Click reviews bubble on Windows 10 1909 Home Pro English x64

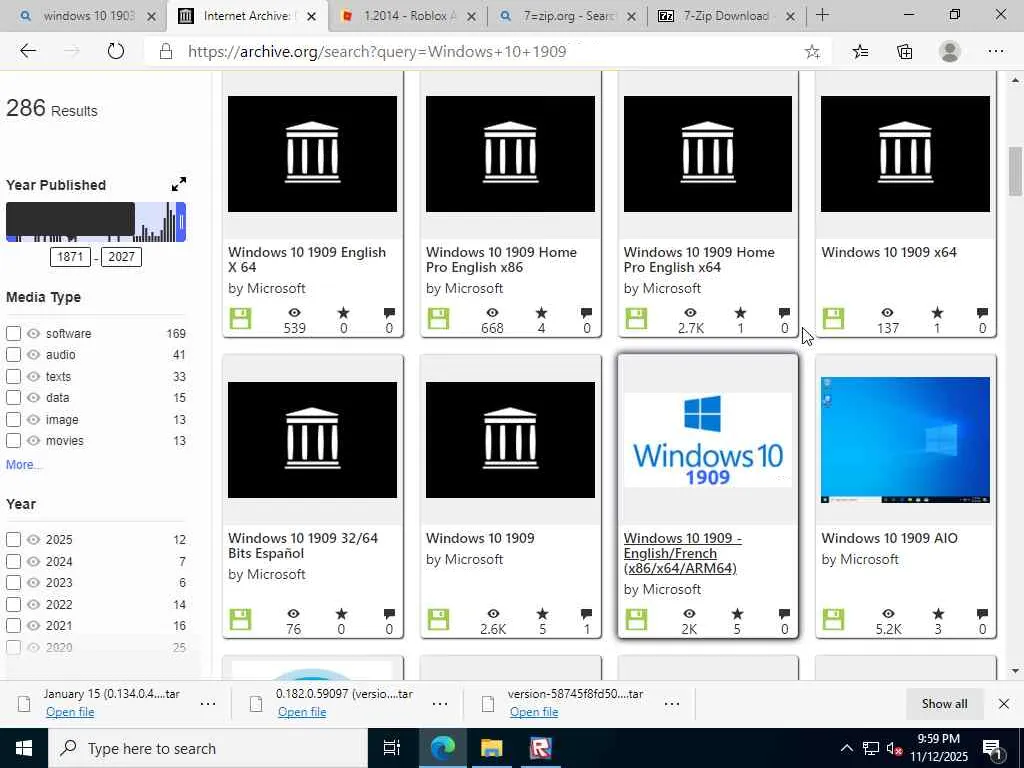[x=784, y=313]
